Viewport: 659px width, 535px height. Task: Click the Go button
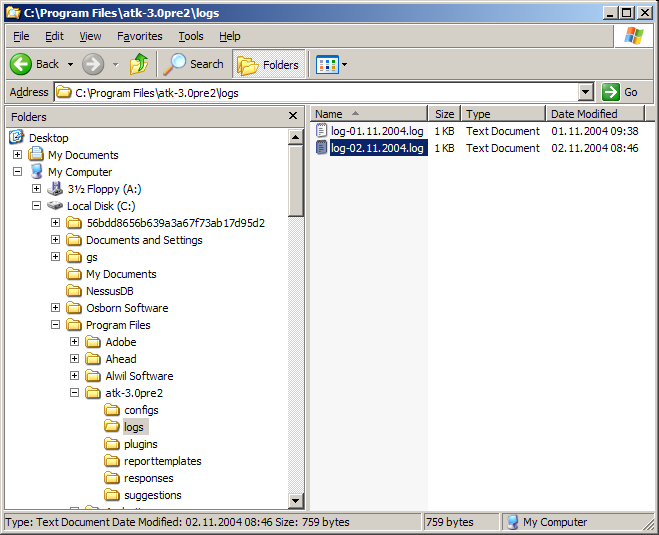(620, 92)
